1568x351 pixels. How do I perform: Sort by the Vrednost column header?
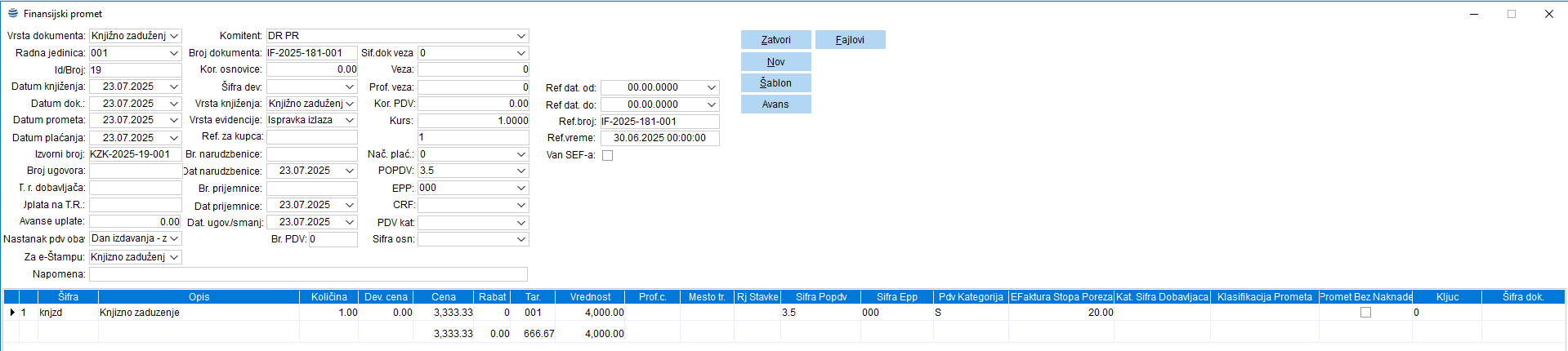tap(590, 297)
